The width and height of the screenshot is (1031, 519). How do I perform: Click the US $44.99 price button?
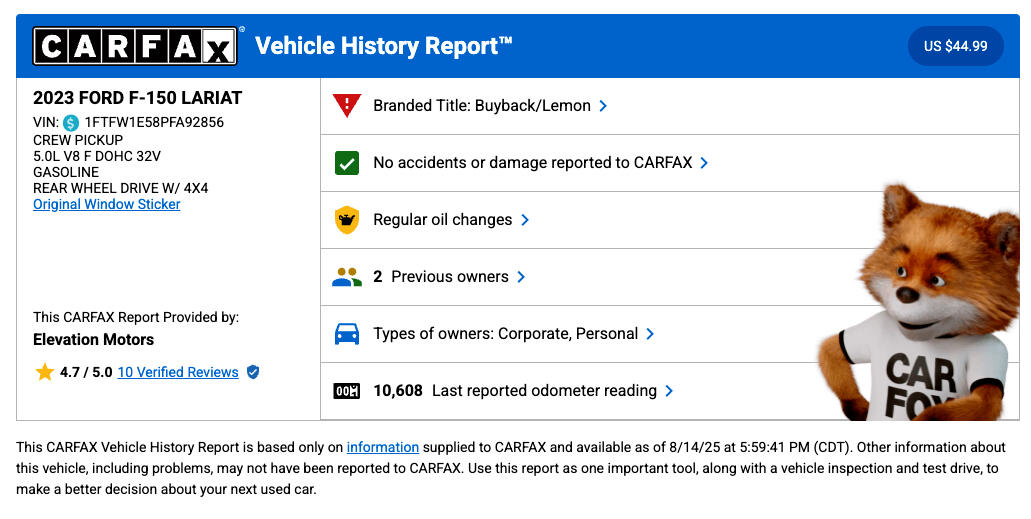pyautogui.click(x=955, y=46)
